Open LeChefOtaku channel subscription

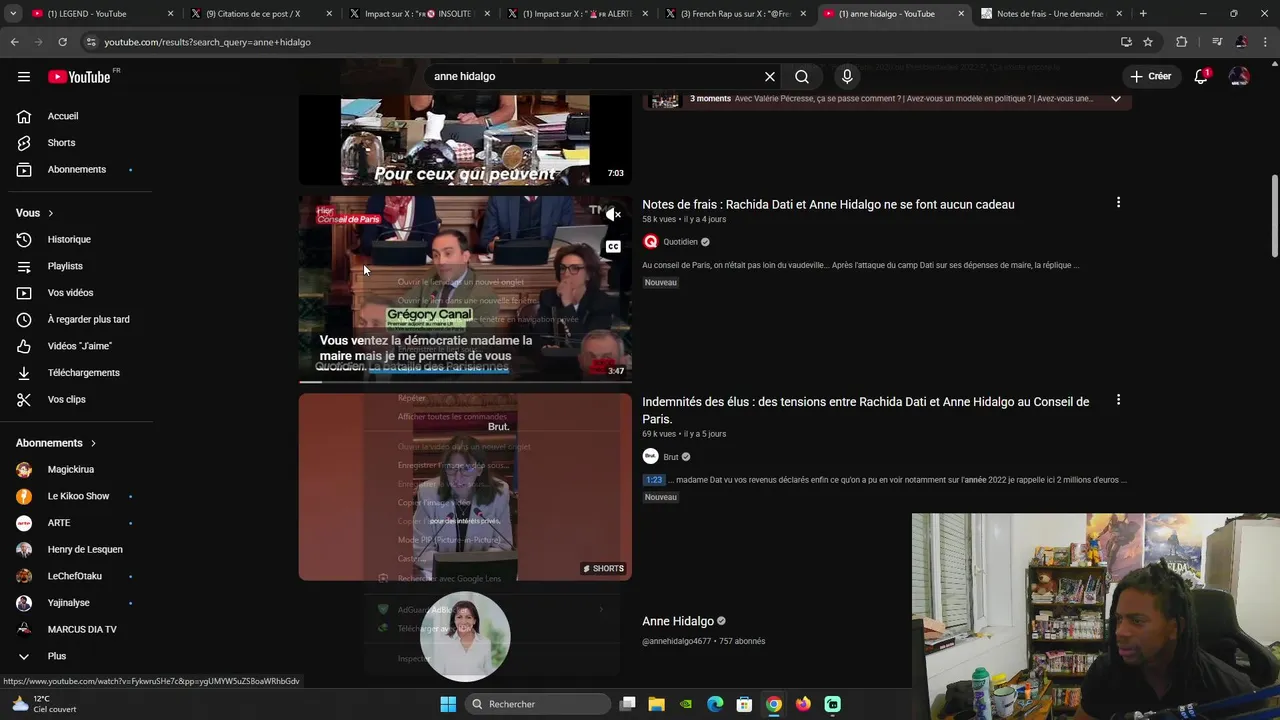coord(76,576)
